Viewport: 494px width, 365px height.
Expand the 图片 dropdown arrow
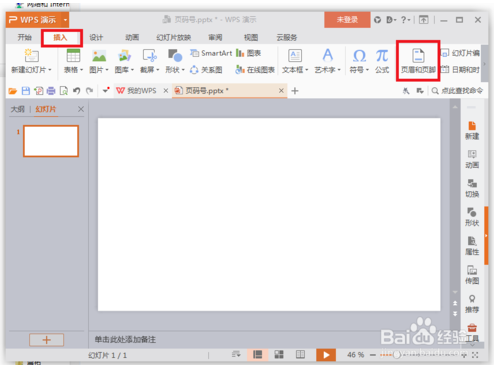click(x=107, y=70)
